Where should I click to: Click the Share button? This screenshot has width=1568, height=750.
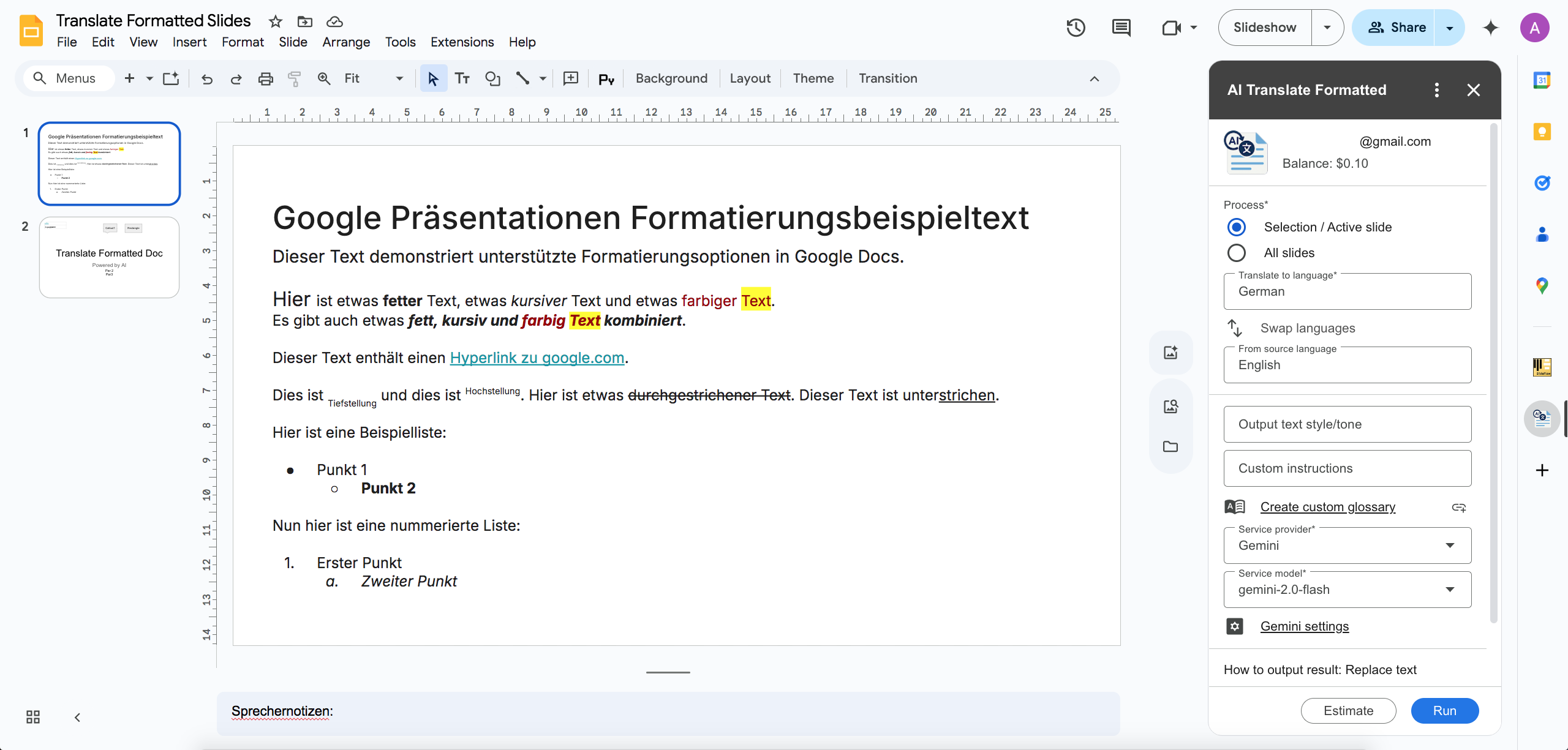(x=1395, y=28)
